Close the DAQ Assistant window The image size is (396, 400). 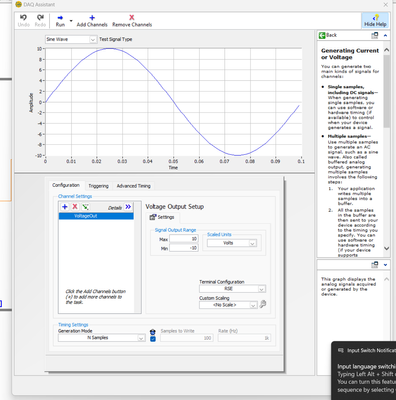point(386,5)
